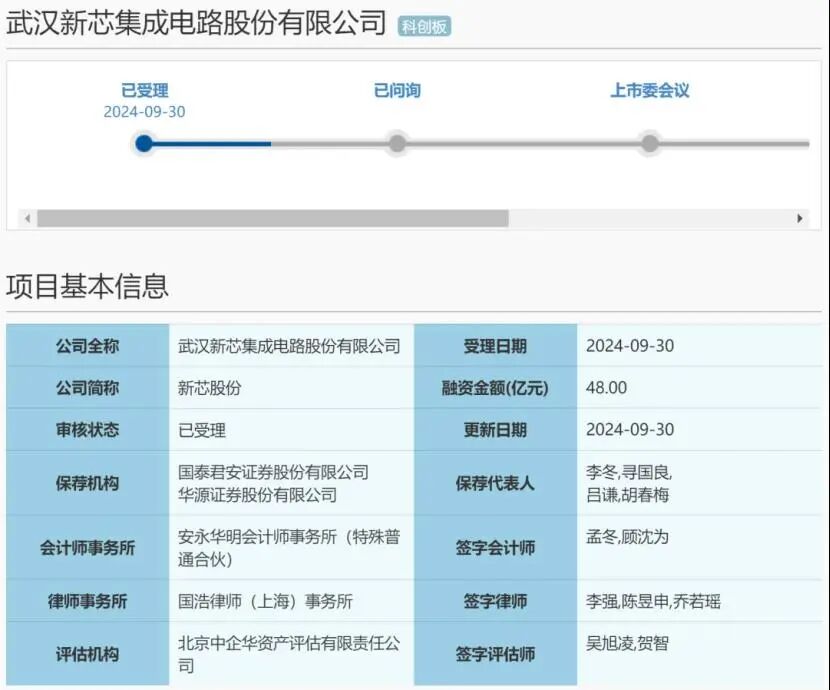Click the 签字会计师 header cell
This screenshot has height=690, width=830.
495,548
